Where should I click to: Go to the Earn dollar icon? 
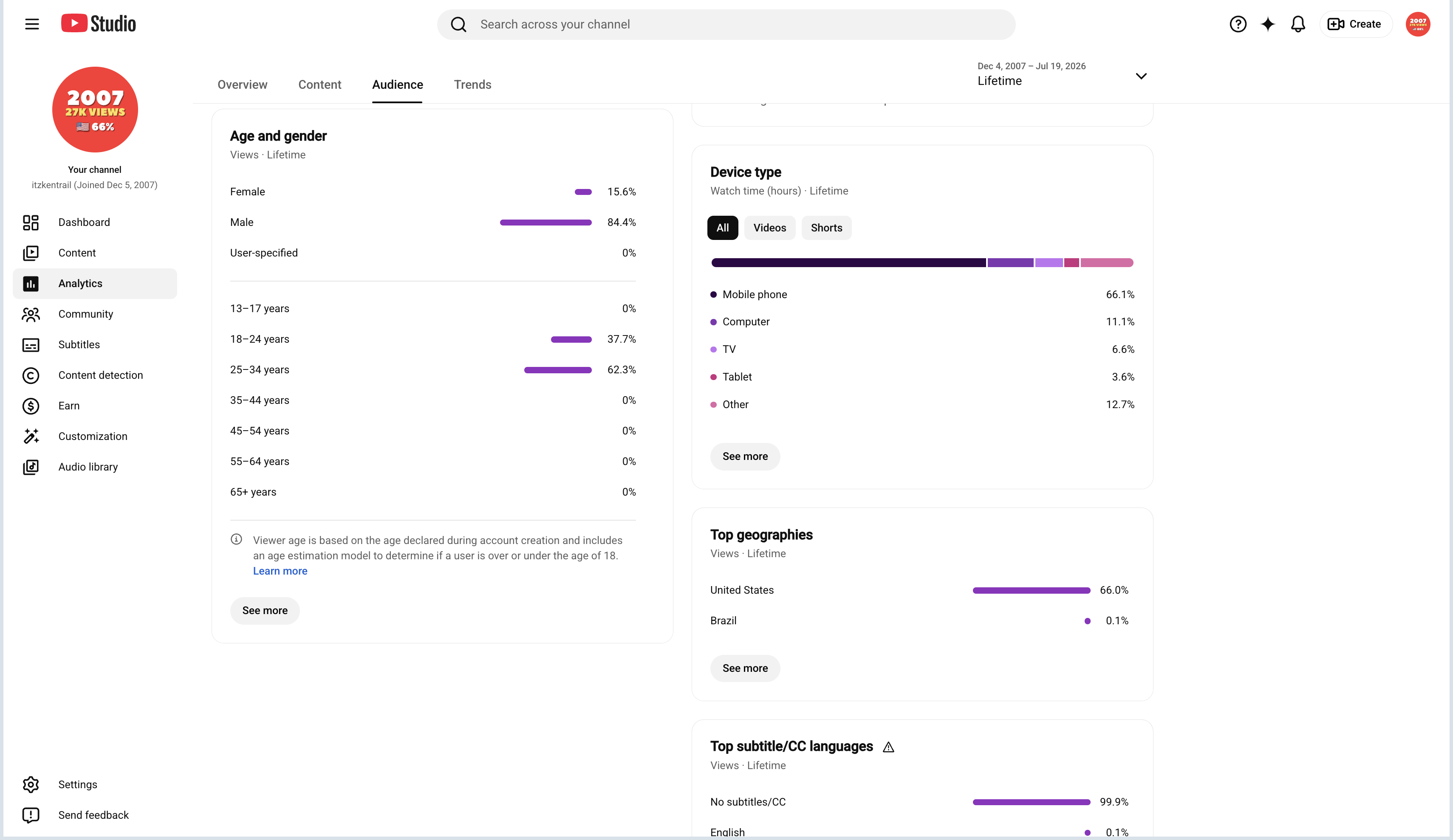point(31,406)
